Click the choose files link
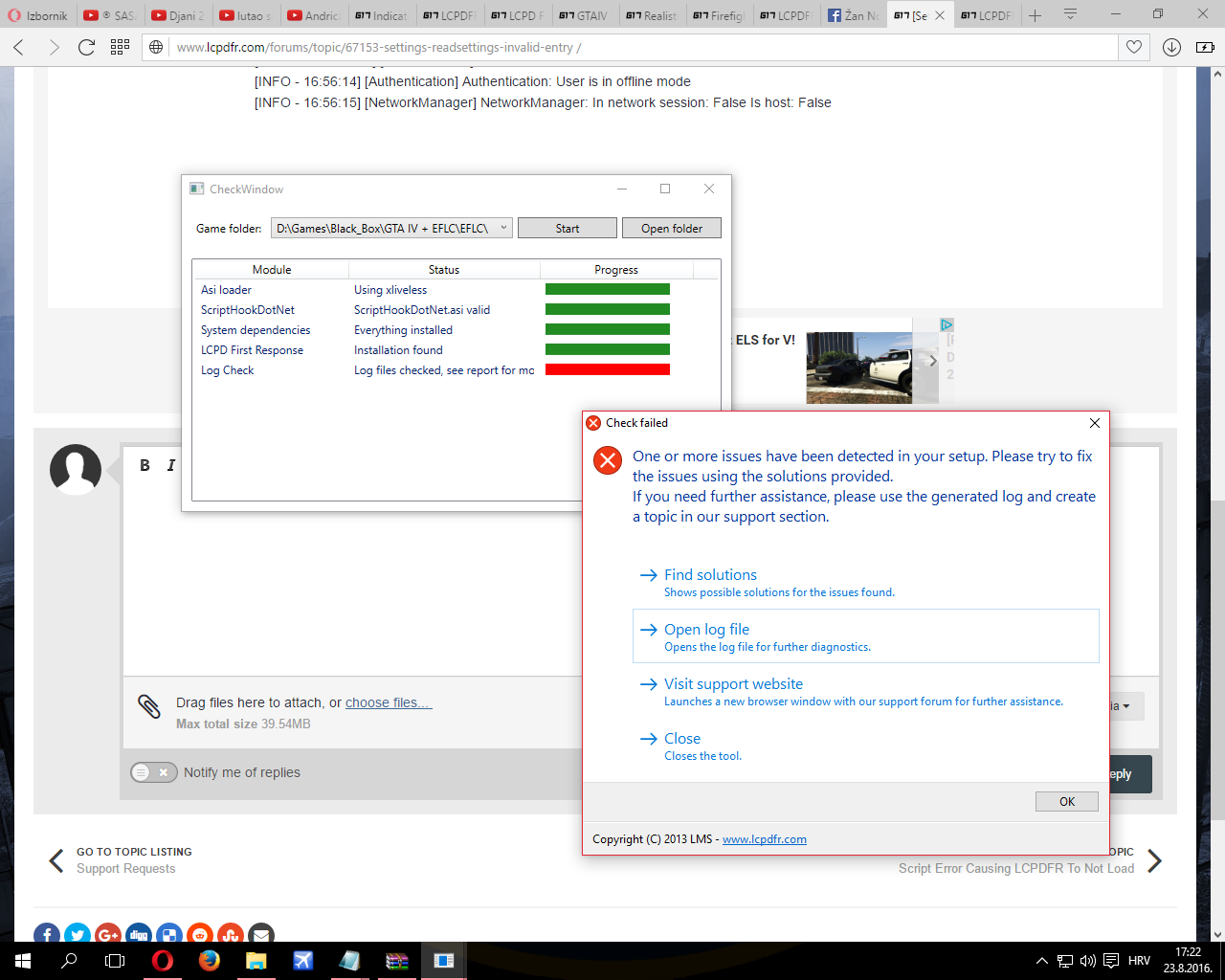 tap(389, 702)
